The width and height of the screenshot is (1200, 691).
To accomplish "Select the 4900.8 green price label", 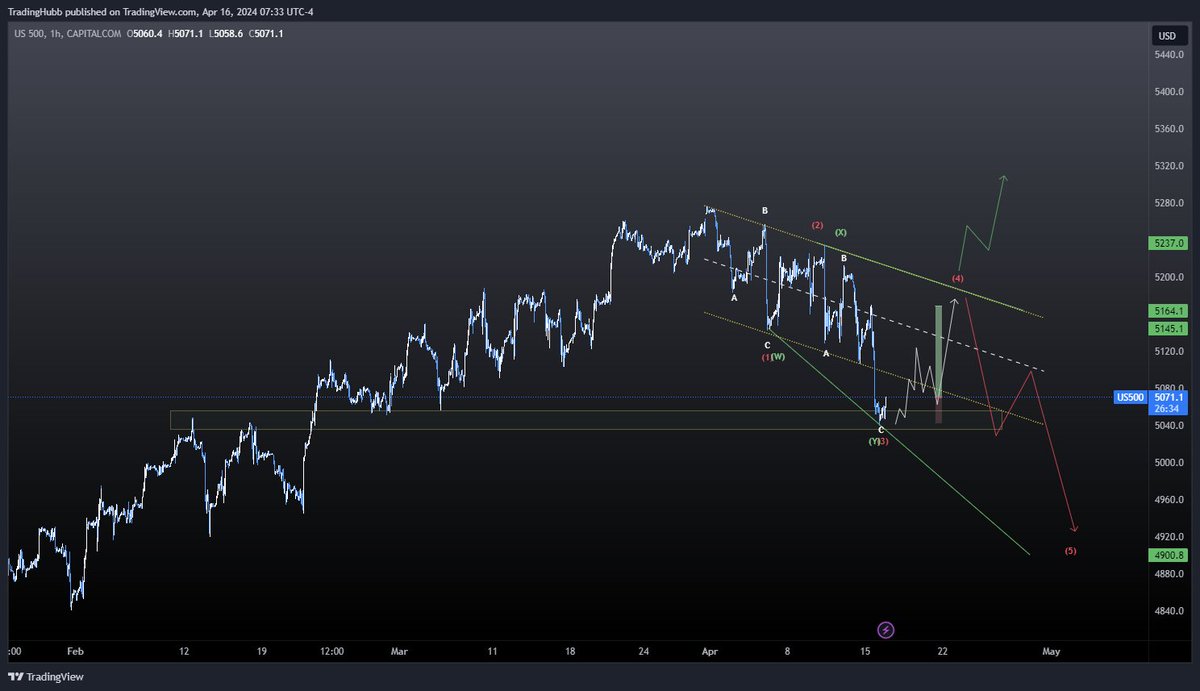I will point(1169,555).
